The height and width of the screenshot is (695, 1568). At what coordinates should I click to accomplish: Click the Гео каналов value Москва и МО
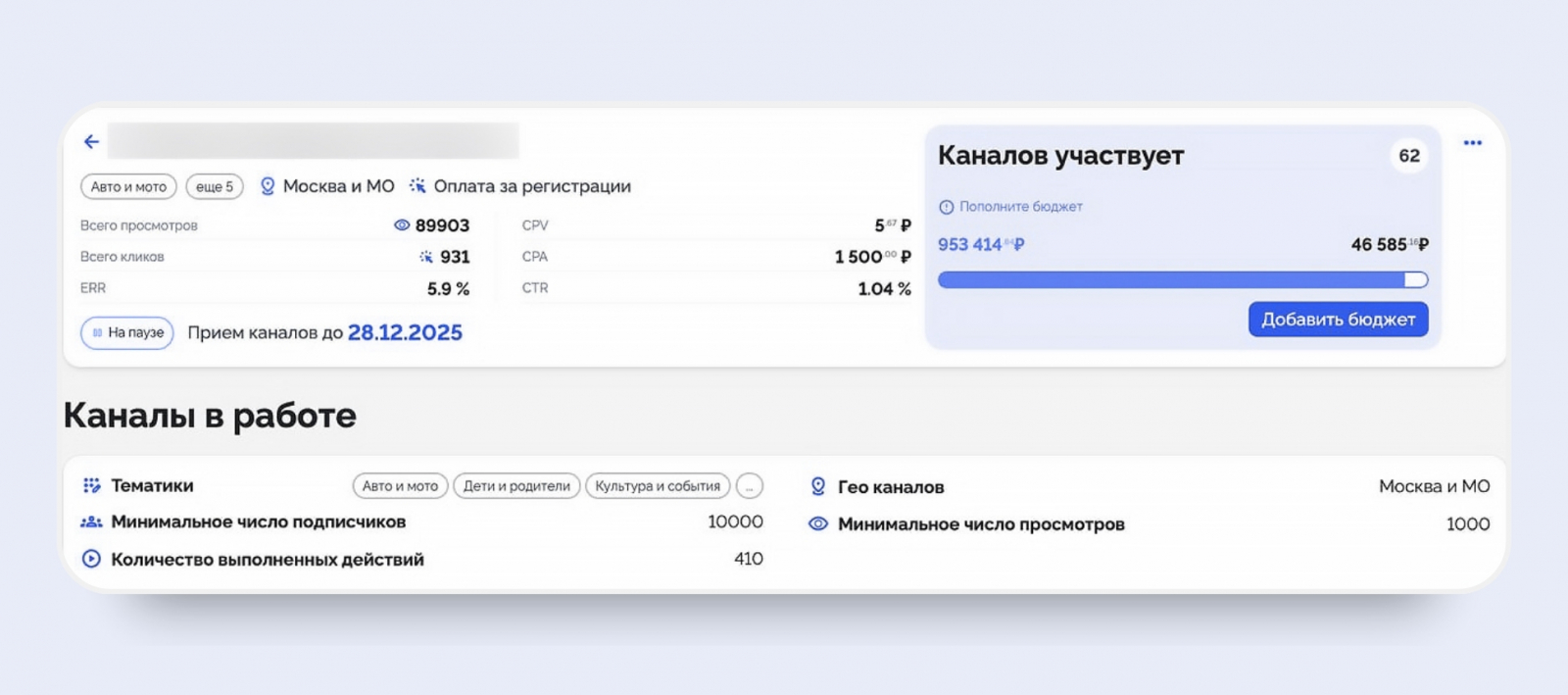1435,486
